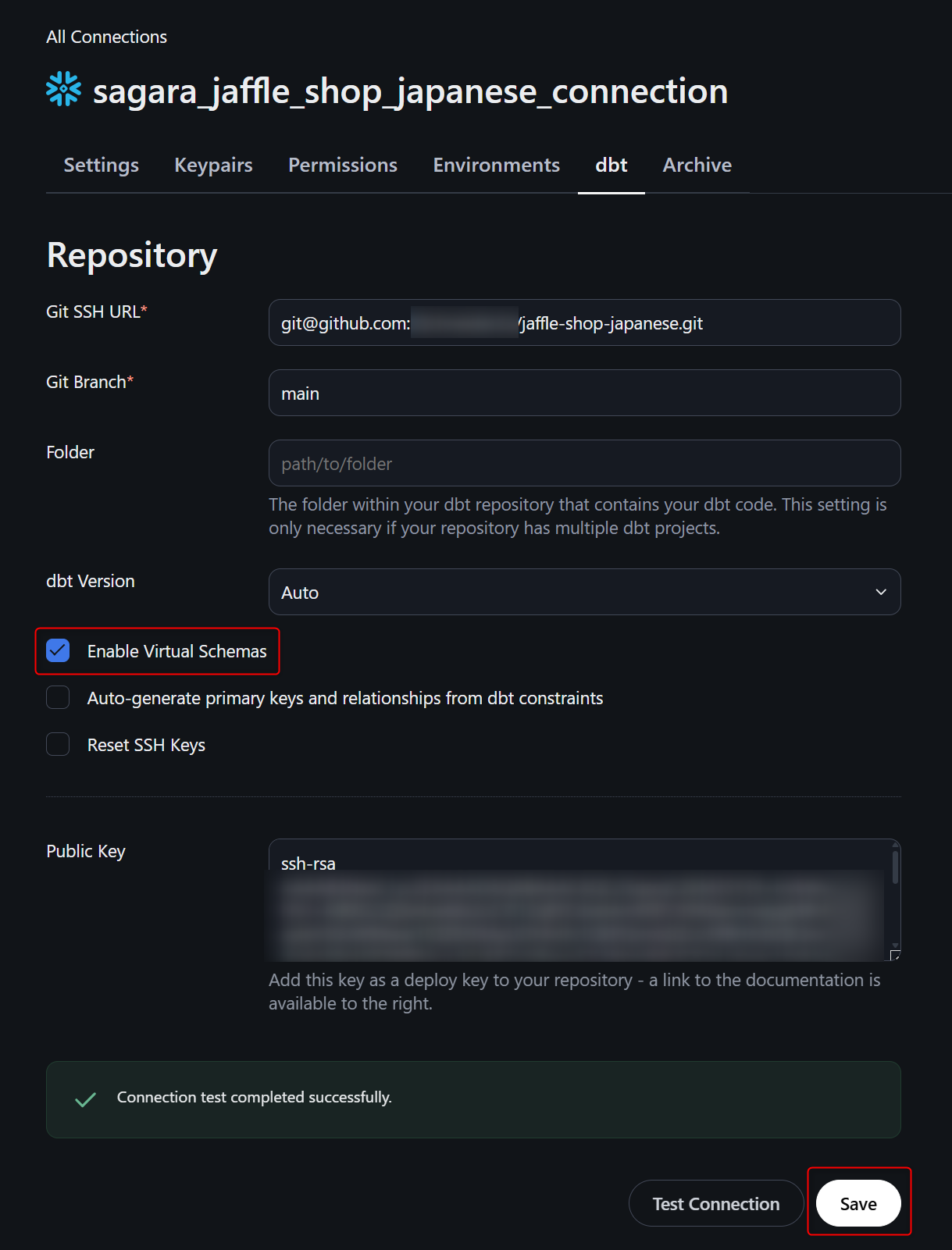Image resolution: width=952 pixels, height=1250 pixels.
Task: Check the Reset SSH Keys checkbox
Action: pyautogui.click(x=58, y=744)
